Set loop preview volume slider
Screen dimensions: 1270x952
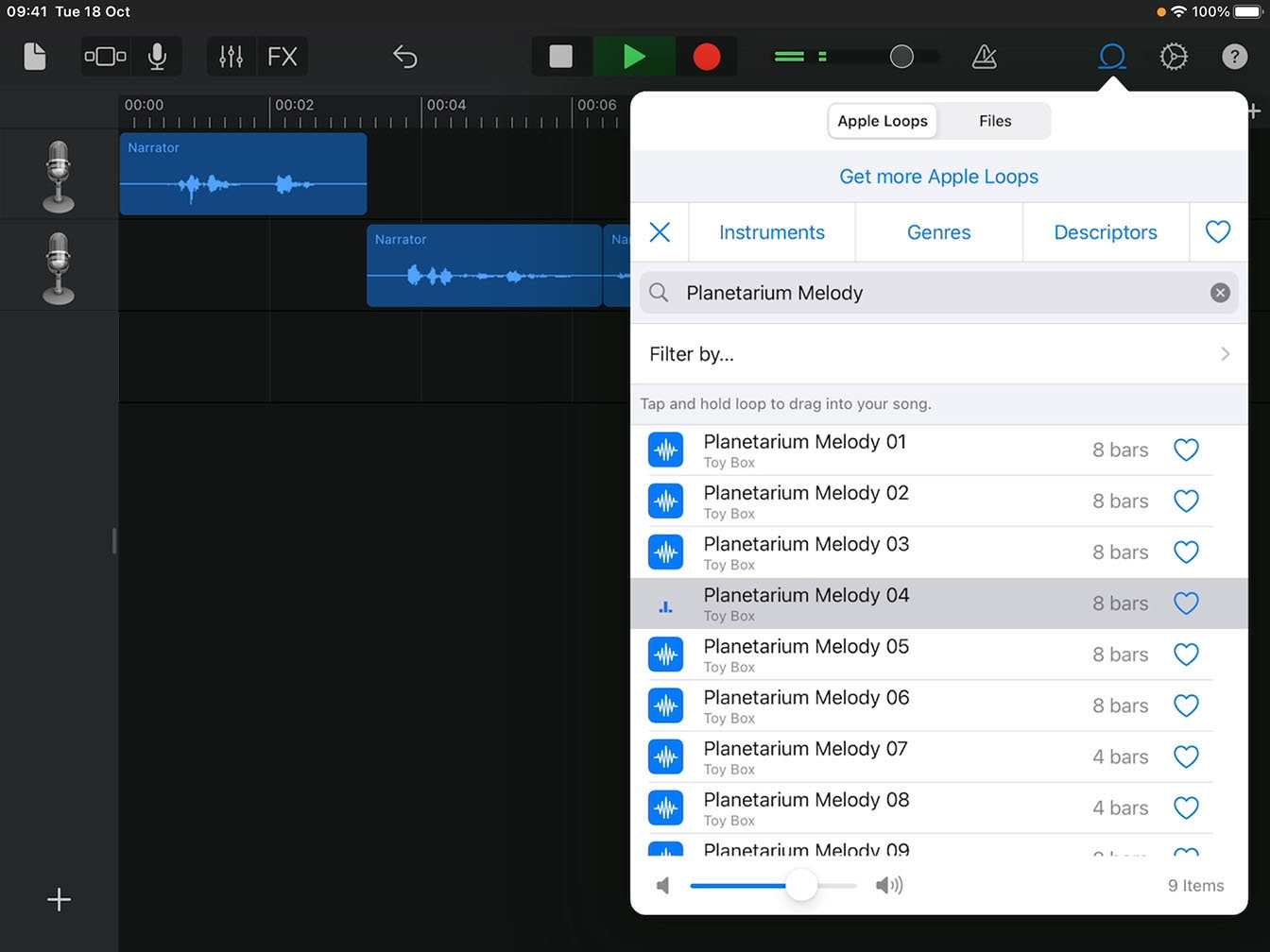[x=801, y=885]
